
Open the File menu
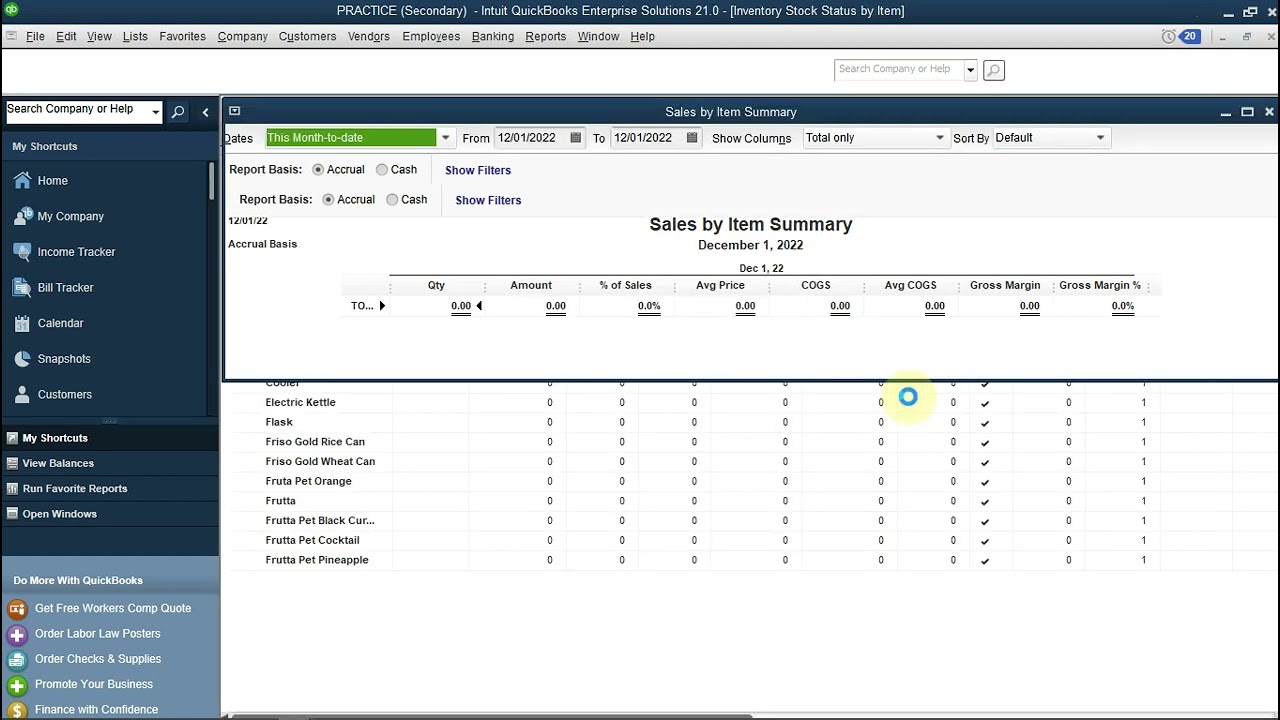(x=35, y=36)
